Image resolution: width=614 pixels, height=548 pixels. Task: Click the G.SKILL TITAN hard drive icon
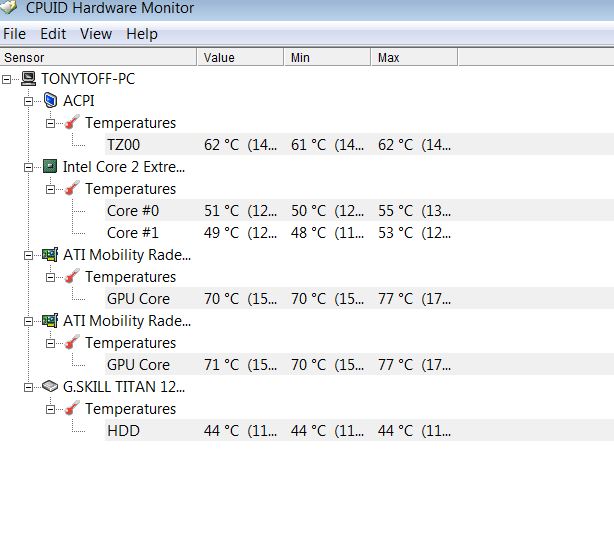coord(50,386)
